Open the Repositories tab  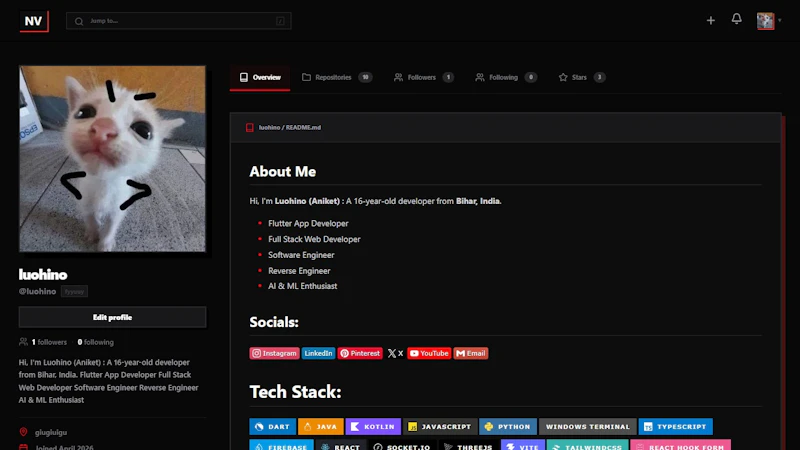point(337,78)
